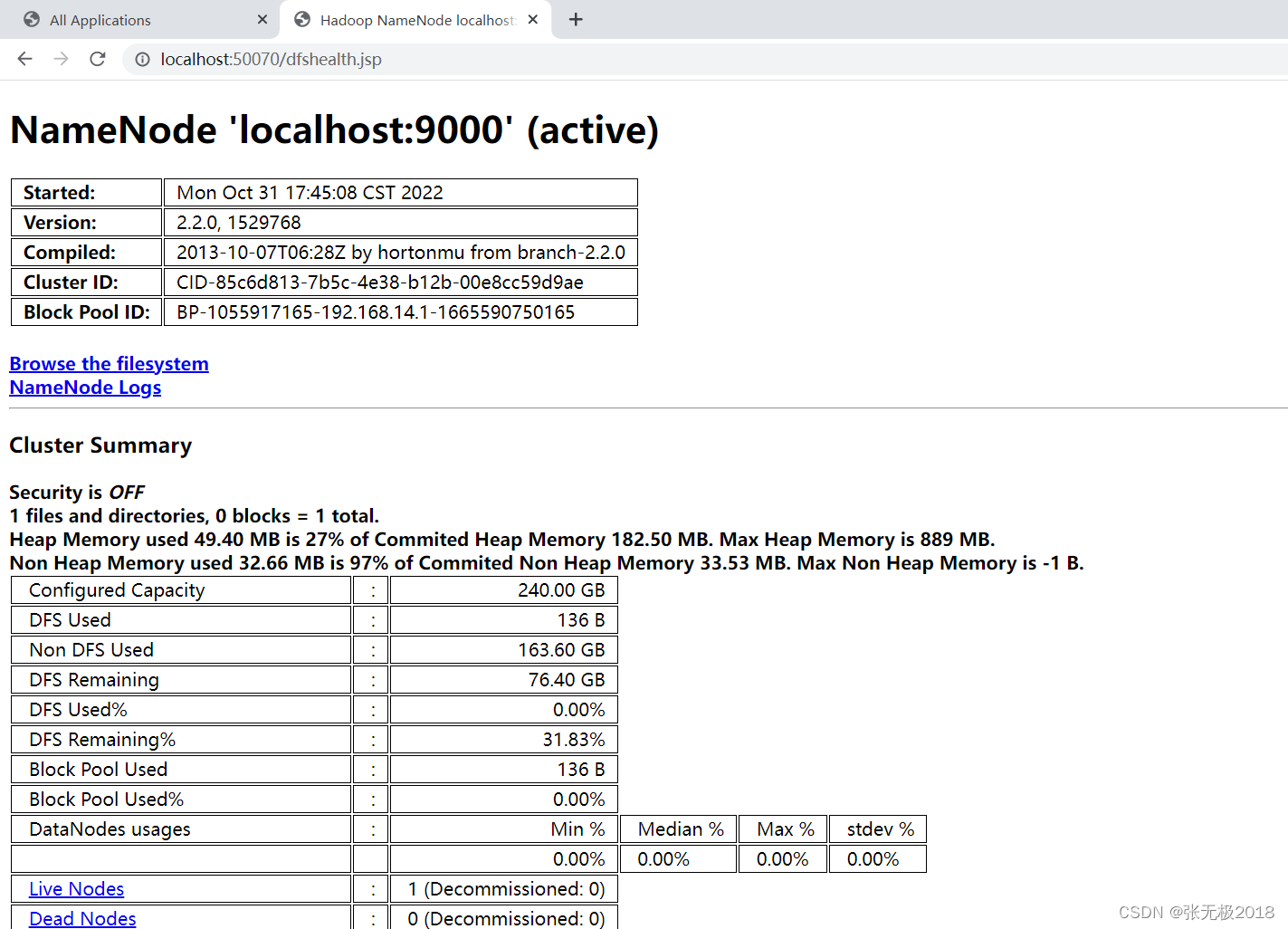Click the files and directories total line
This screenshot has height=929, width=1288.
coord(194,516)
